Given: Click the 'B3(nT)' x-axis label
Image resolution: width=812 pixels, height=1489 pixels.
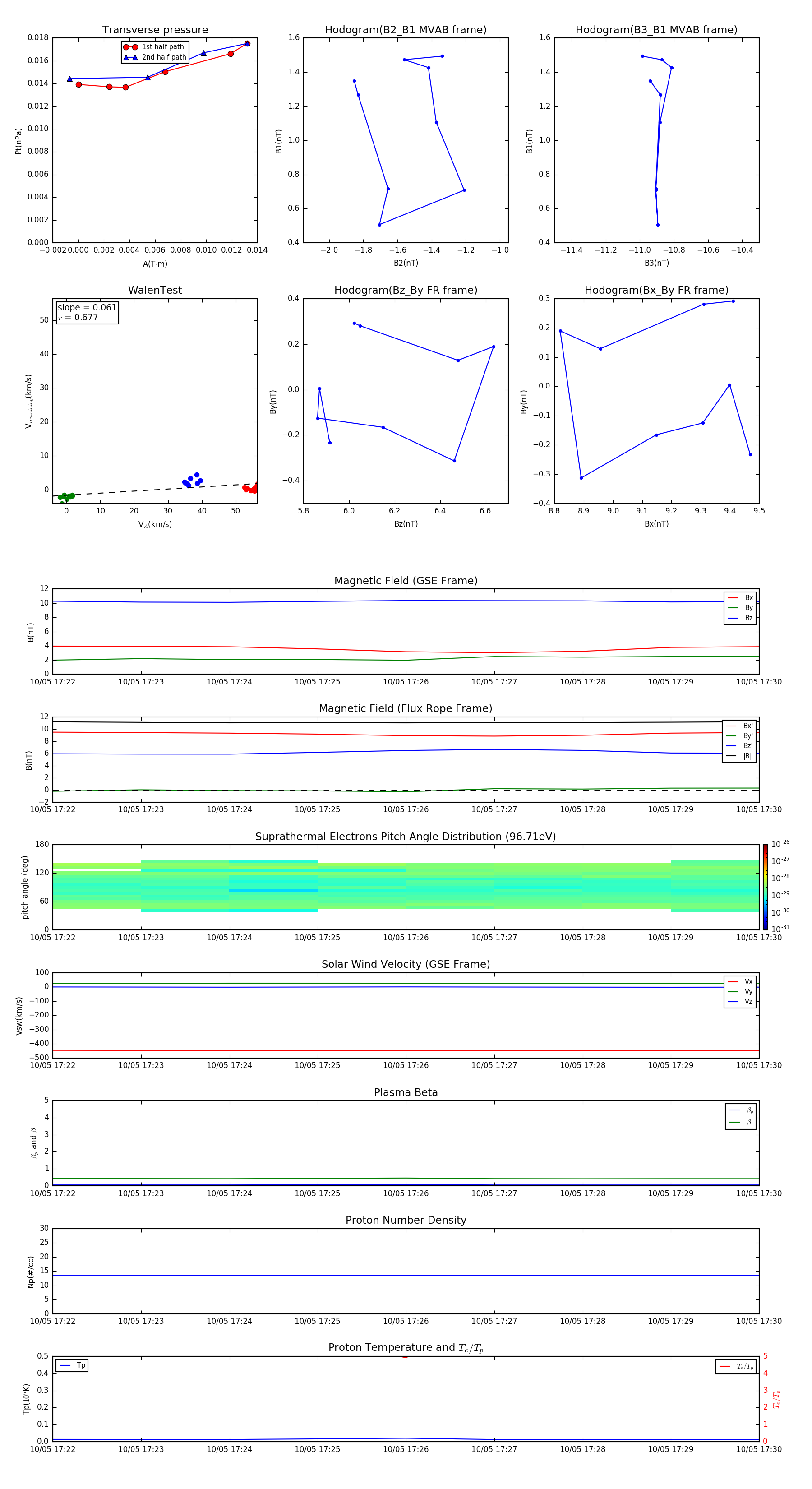Looking at the screenshot, I should tap(656, 263).
